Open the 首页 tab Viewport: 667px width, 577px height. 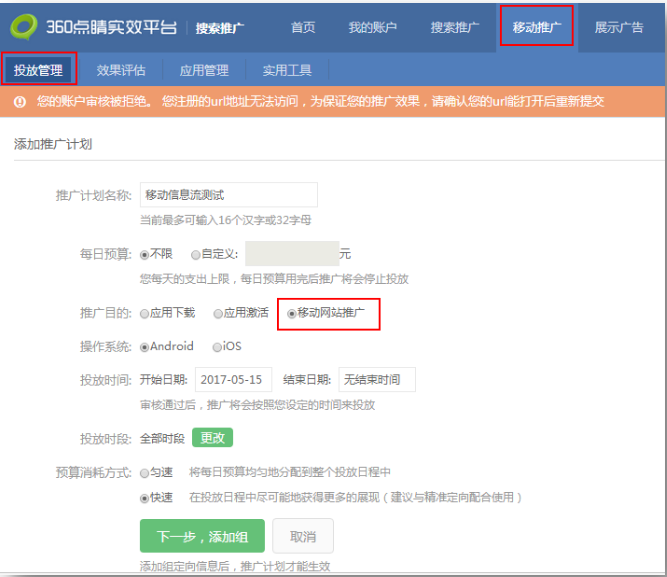pyautogui.click(x=303, y=27)
